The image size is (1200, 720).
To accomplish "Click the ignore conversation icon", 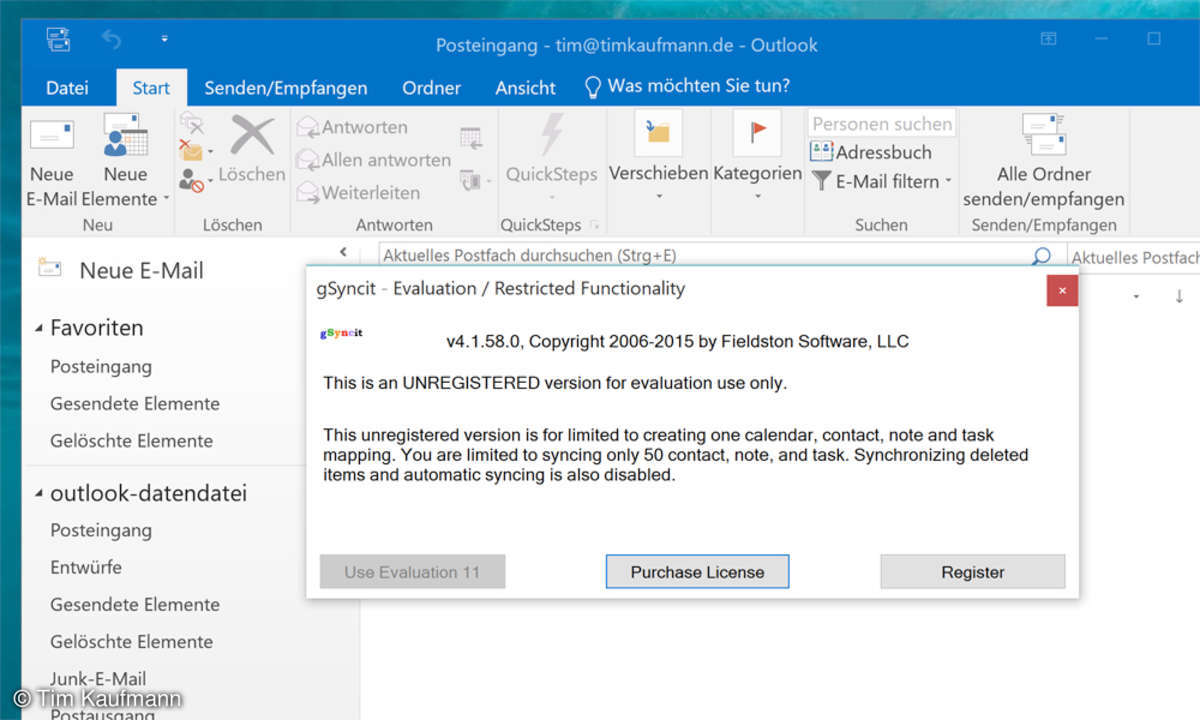I will 190,124.
